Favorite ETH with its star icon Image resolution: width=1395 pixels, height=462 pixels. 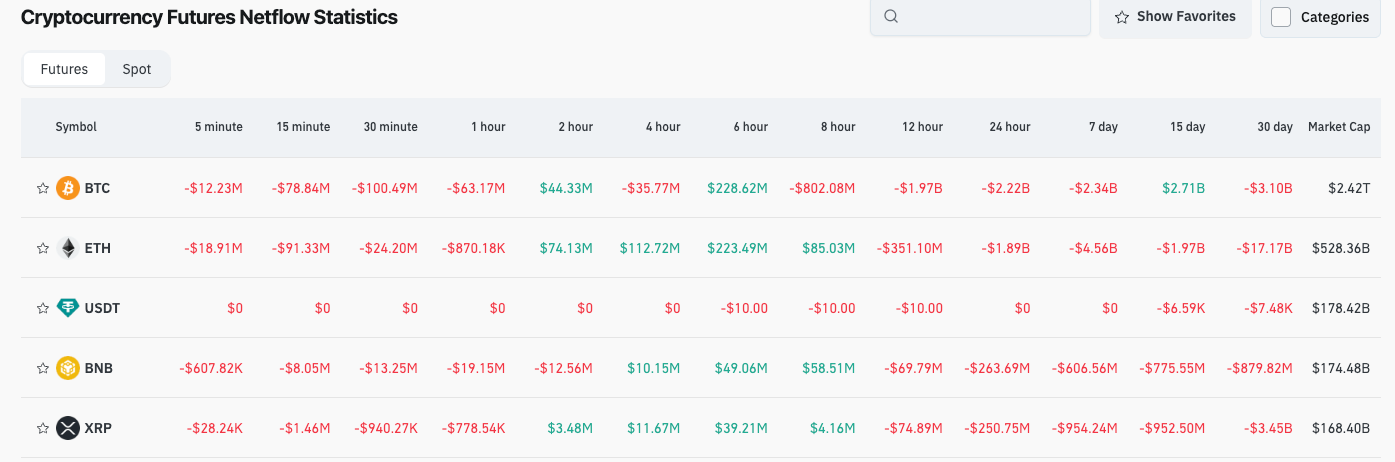click(42, 248)
